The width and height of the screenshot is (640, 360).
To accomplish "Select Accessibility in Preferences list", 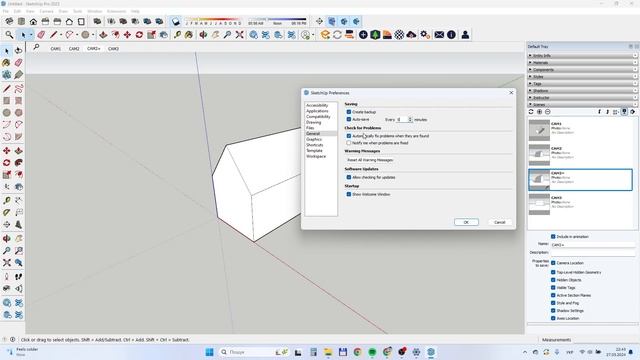I will coord(317,105).
